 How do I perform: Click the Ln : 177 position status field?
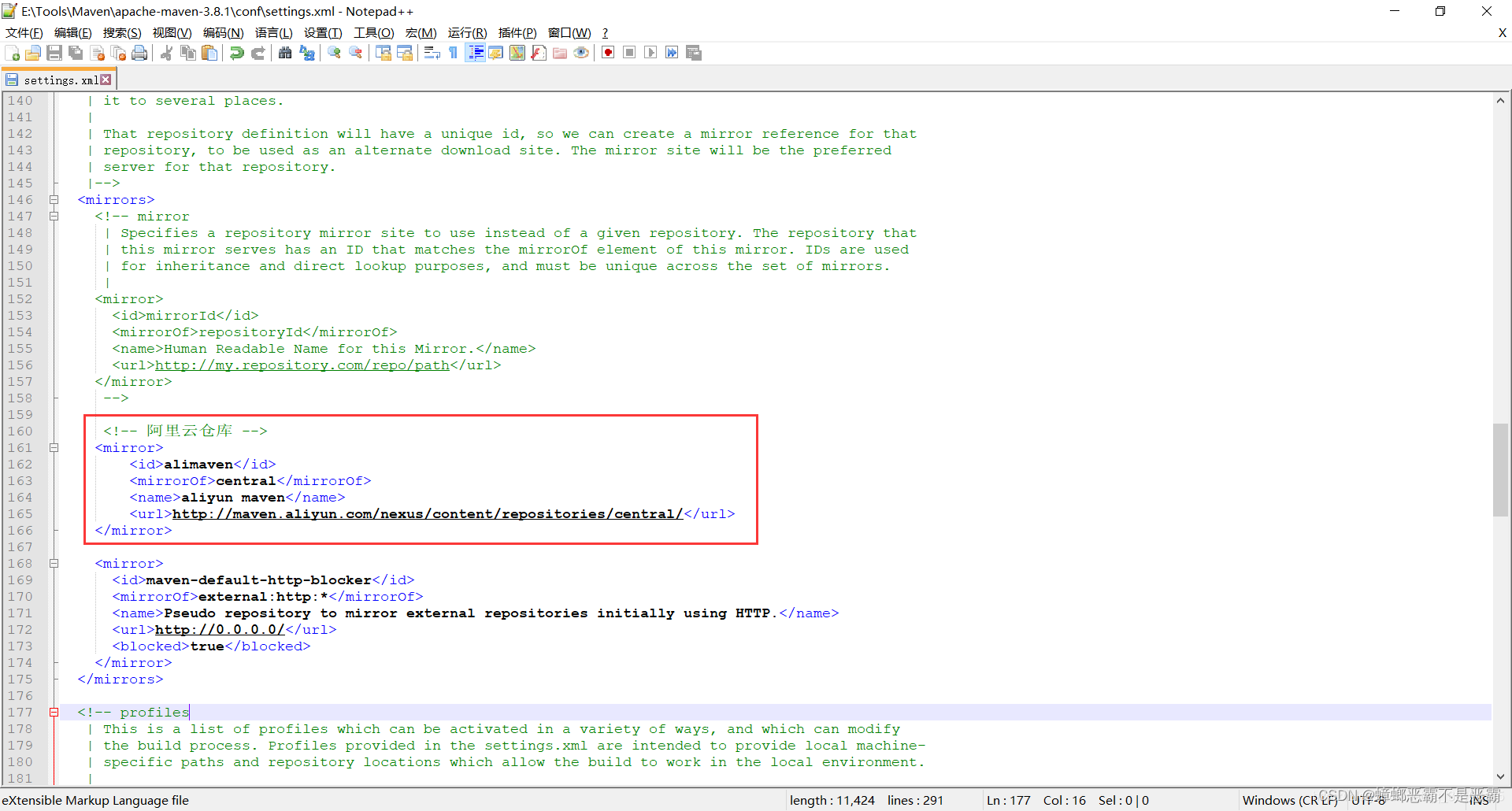pyautogui.click(x=1009, y=801)
